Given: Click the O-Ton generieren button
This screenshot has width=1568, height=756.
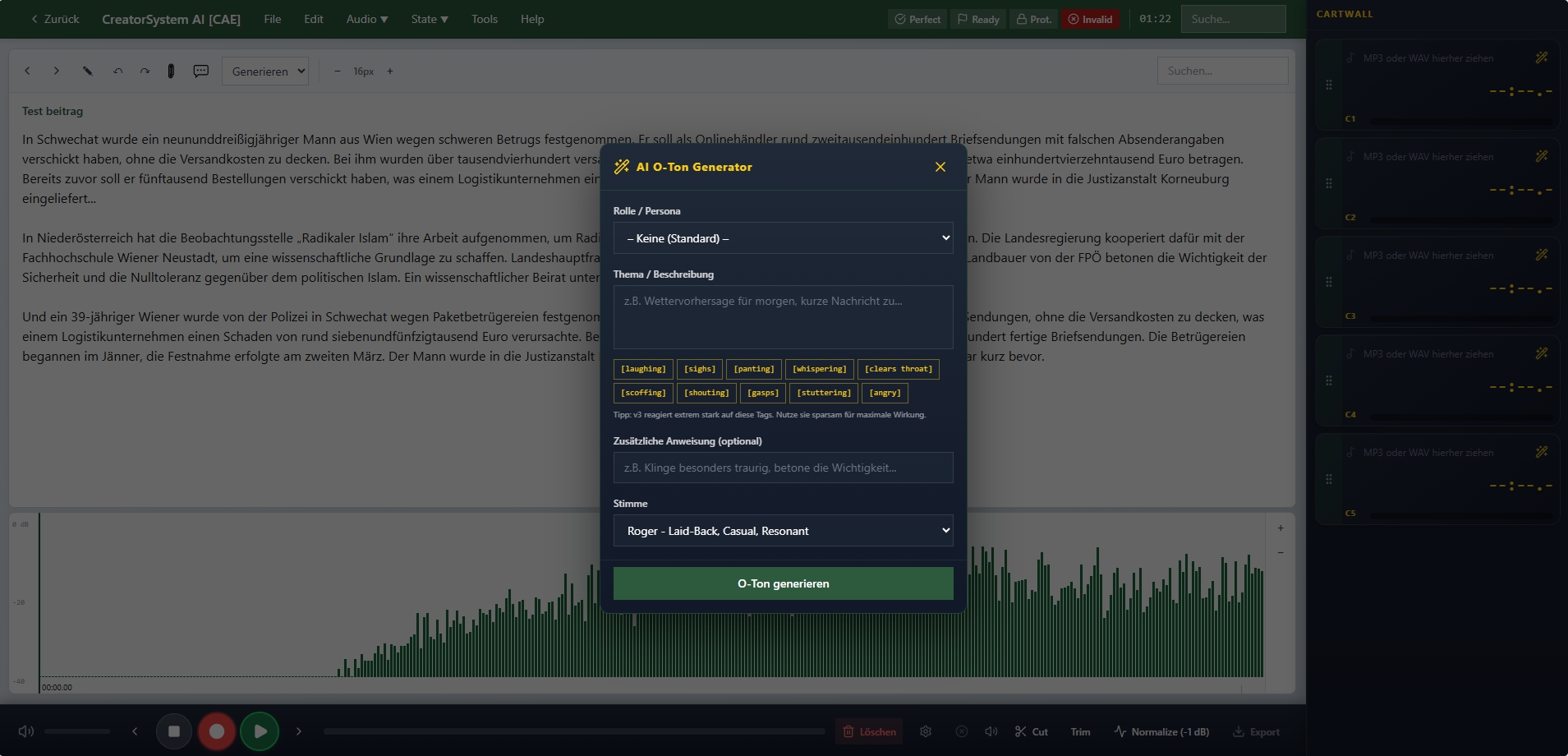Looking at the screenshot, I should (783, 583).
